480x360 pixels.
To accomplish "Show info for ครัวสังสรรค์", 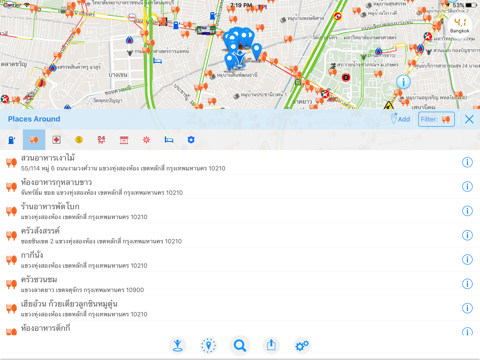I will coord(467,235).
